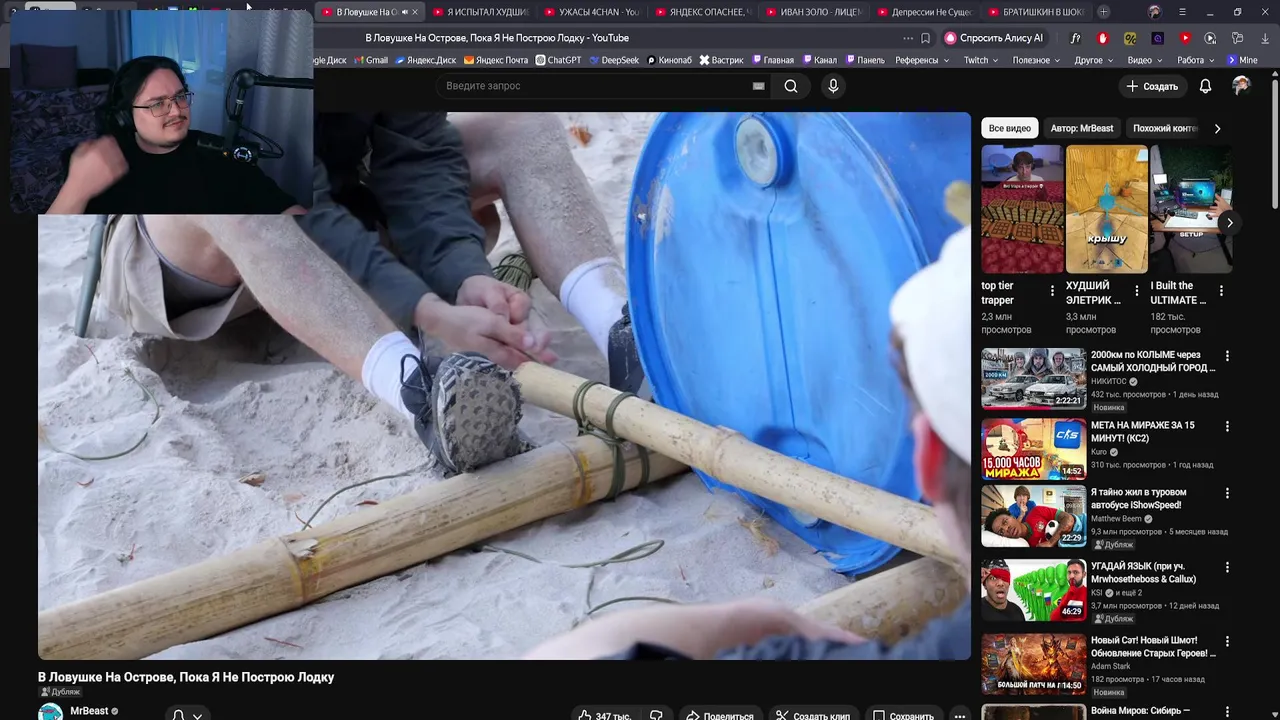Open options for 'Новый Сэт! Новый Шмот!' video
Viewport: 1280px width, 720px height.
coord(1227,641)
